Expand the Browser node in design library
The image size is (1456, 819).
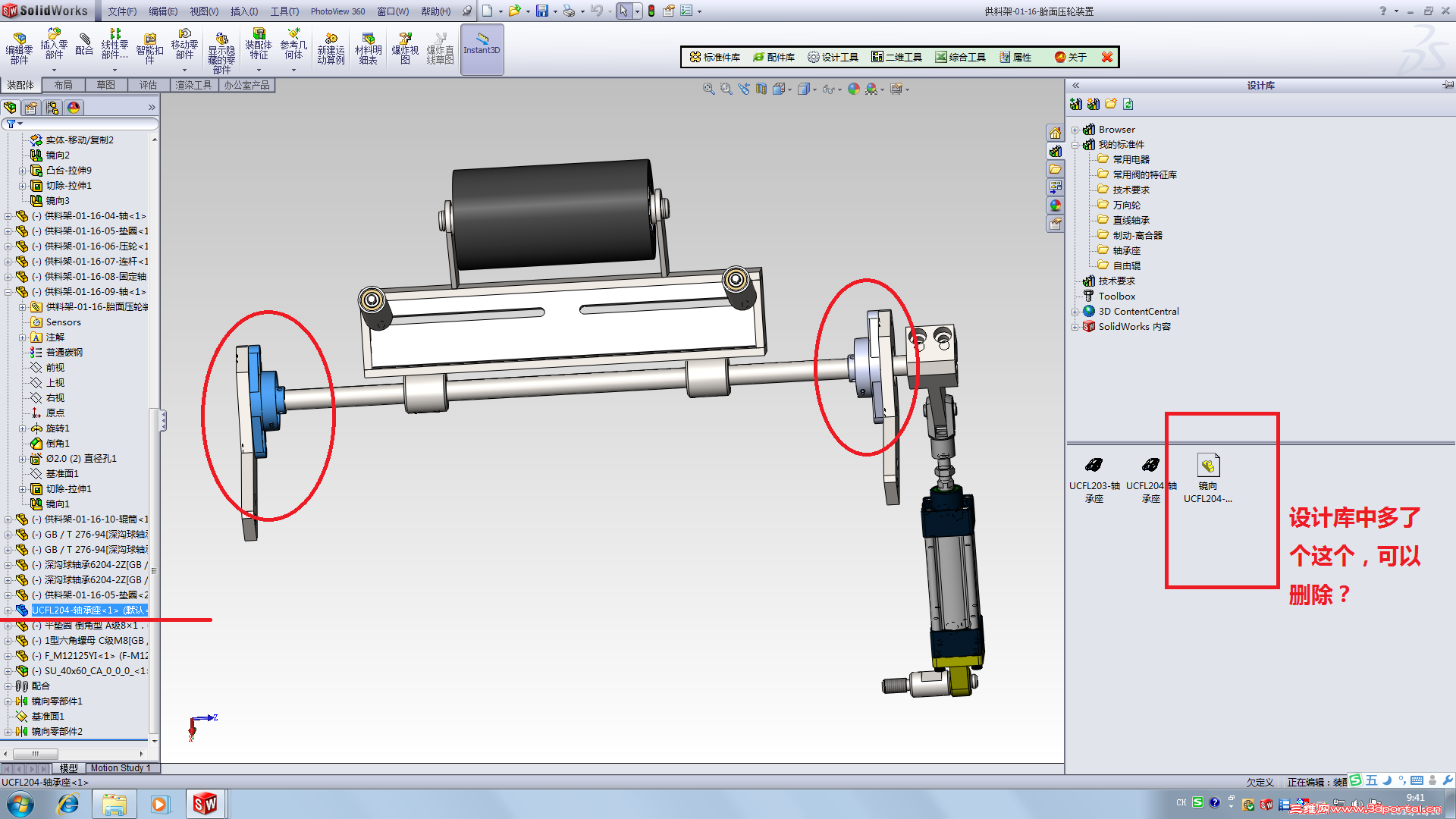coord(1075,130)
